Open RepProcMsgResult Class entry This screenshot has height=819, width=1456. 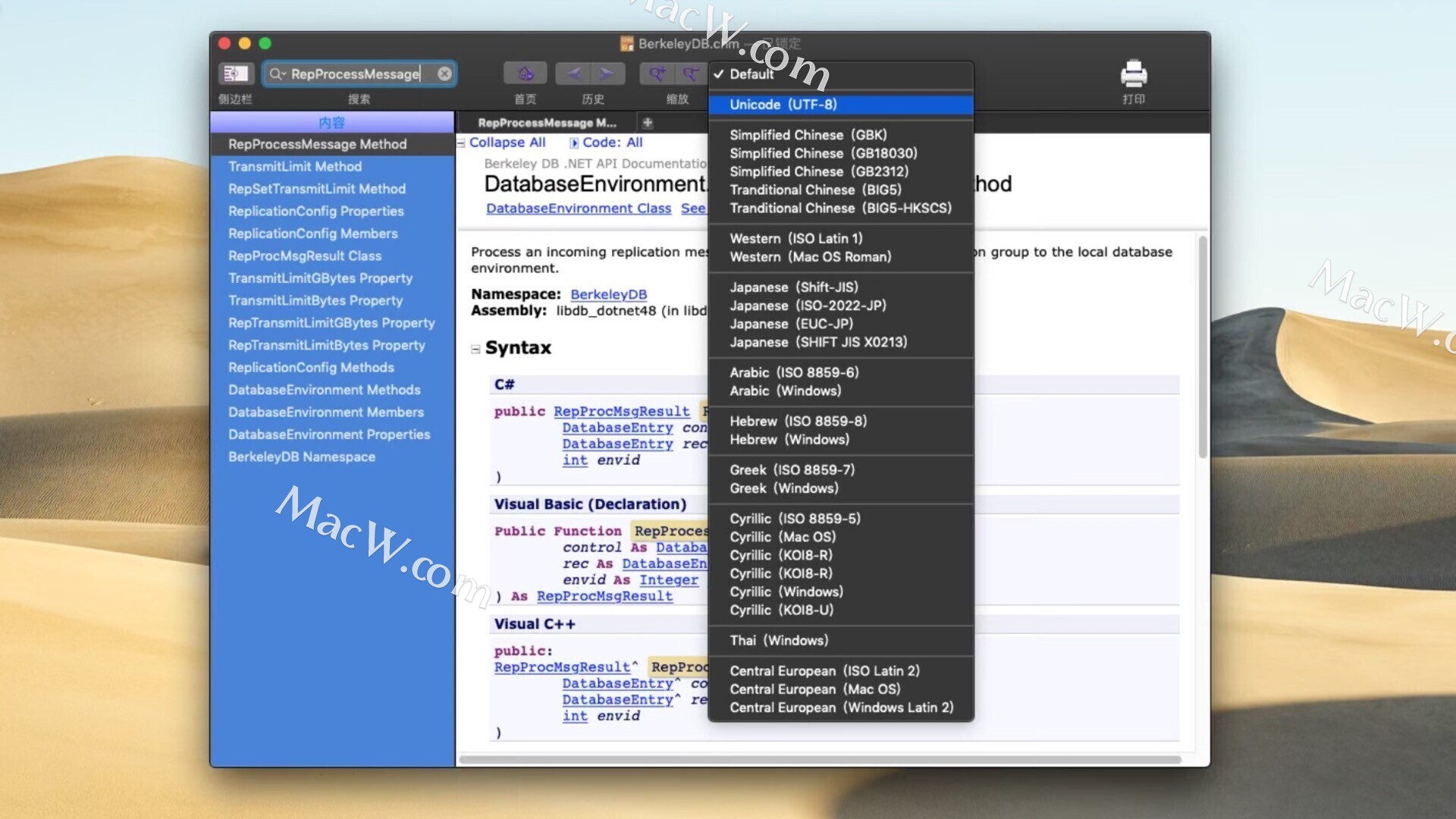pos(332,256)
